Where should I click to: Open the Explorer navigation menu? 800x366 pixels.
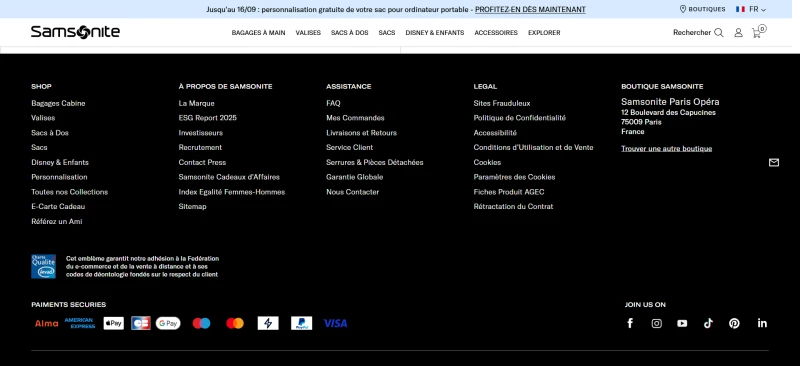pyautogui.click(x=544, y=33)
